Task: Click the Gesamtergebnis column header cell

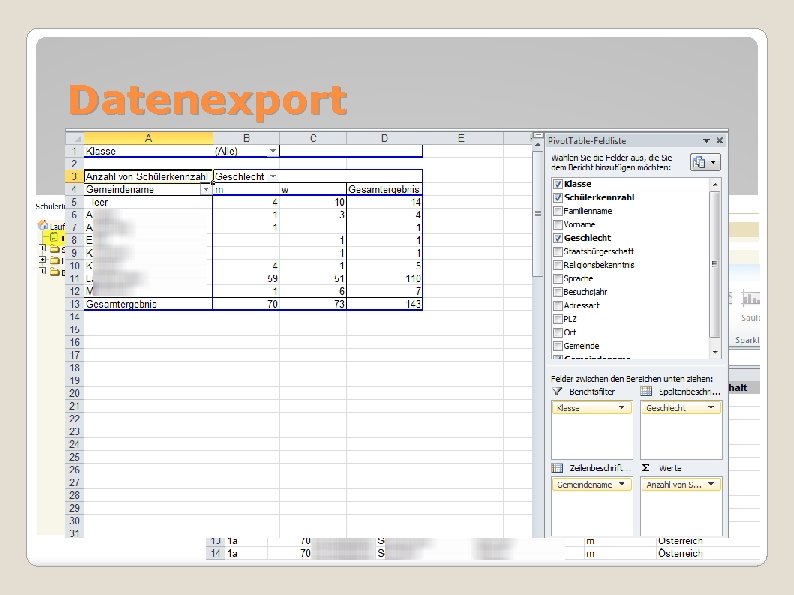Action: [x=384, y=189]
